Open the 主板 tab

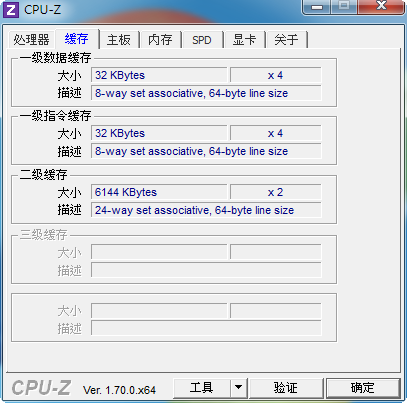point(119,40)
